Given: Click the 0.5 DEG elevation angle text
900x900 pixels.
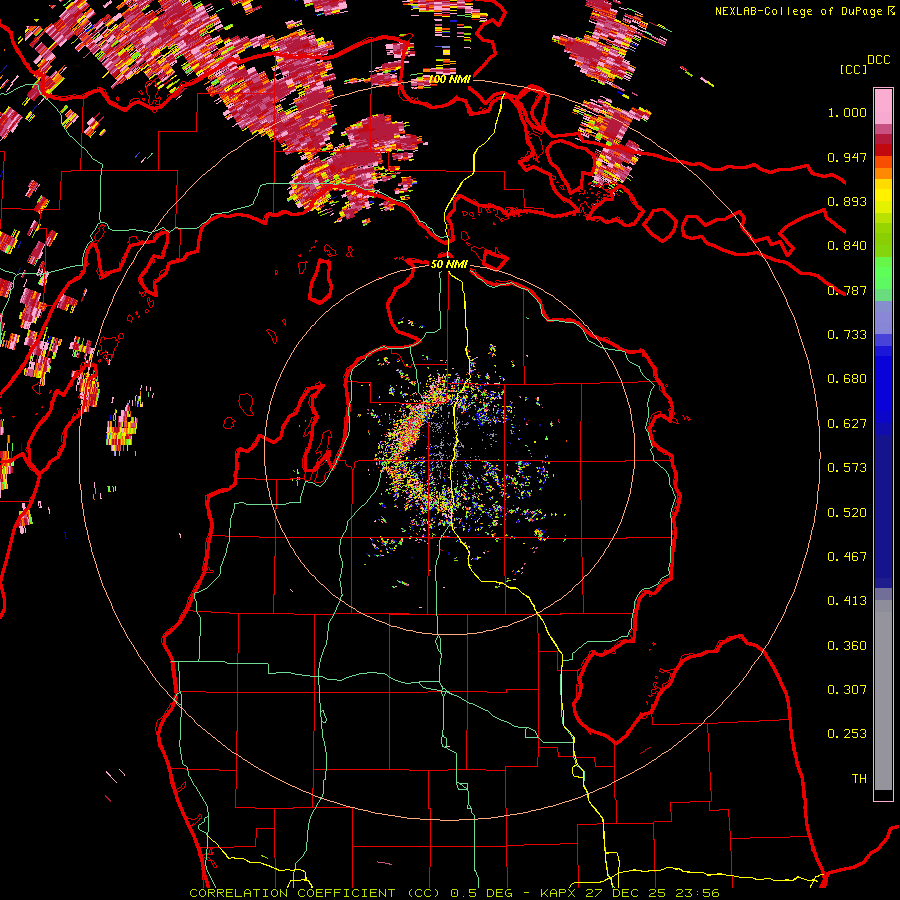Looking at the screenshot, I should (x=481, y=893).
